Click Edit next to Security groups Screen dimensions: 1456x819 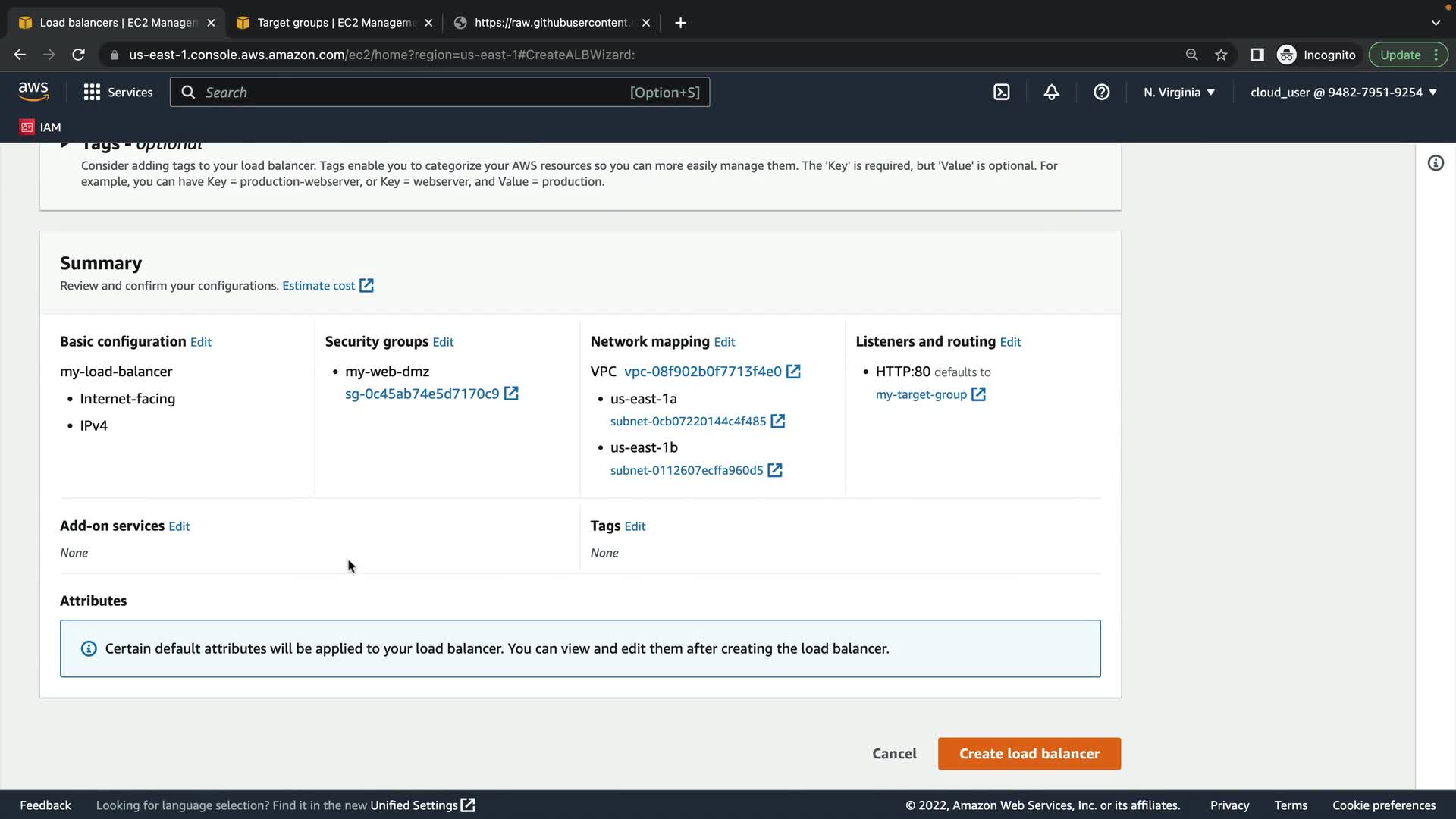pyautogui.click(x=443, y=342)
